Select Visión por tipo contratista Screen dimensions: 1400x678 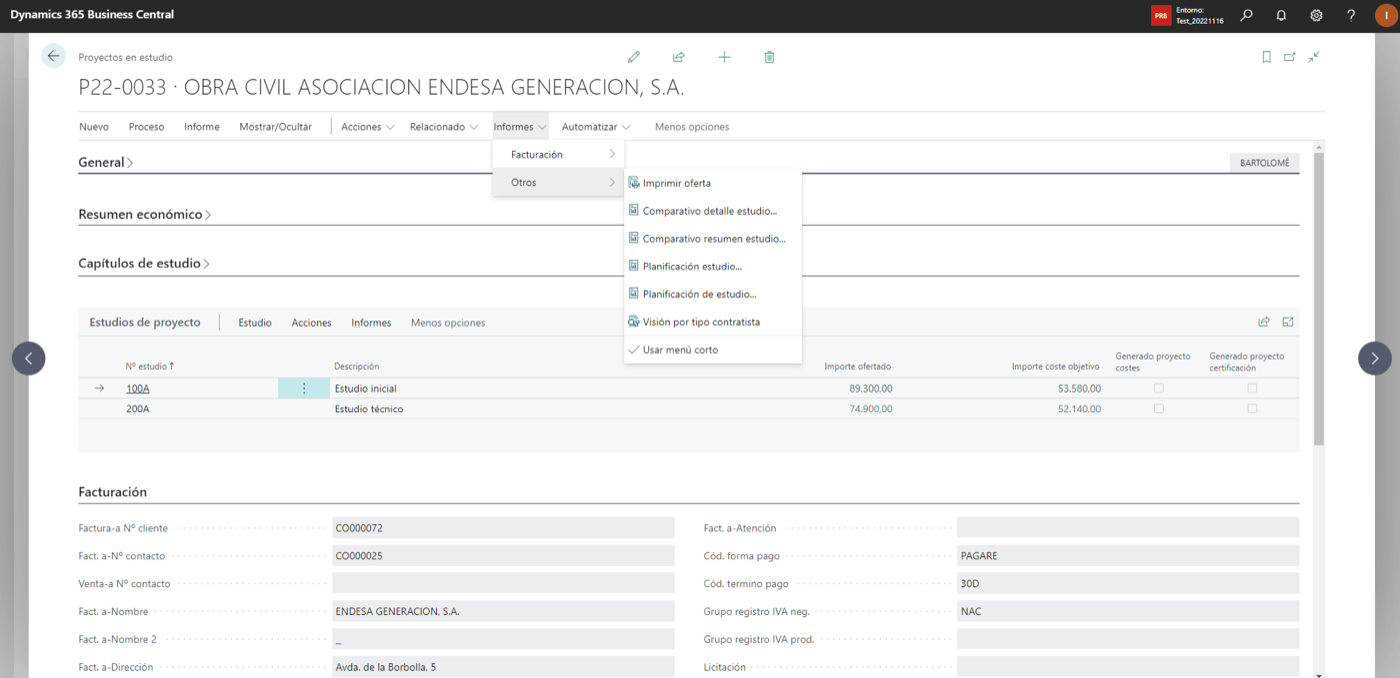click(712, 322)
